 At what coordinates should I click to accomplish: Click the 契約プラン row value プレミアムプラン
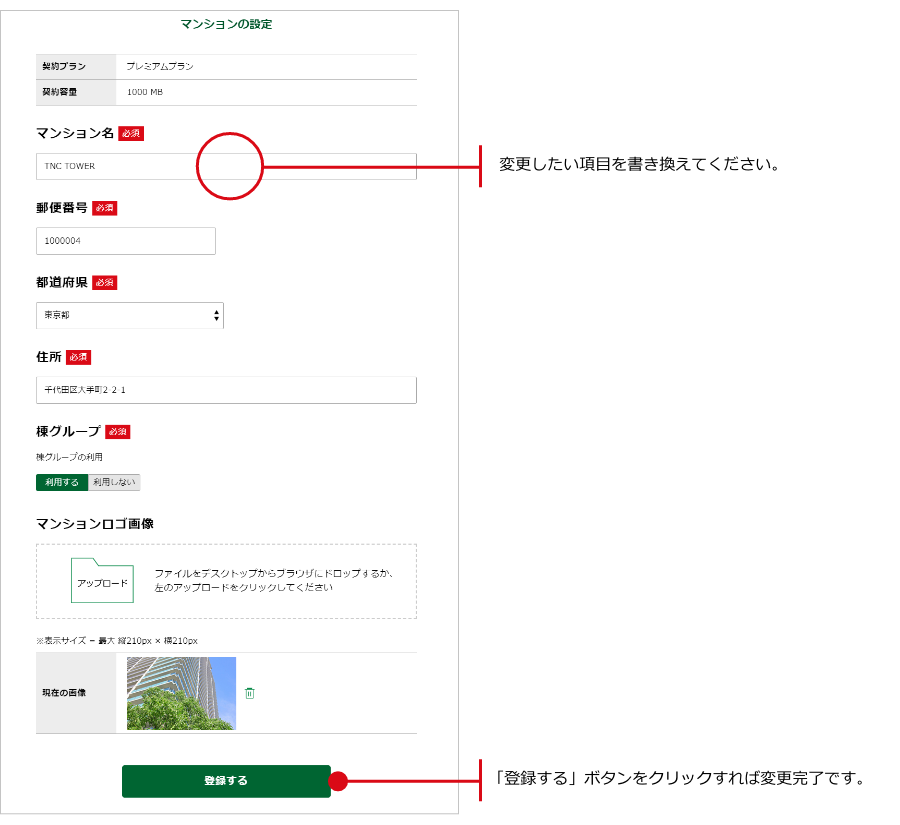pos(160,66)
